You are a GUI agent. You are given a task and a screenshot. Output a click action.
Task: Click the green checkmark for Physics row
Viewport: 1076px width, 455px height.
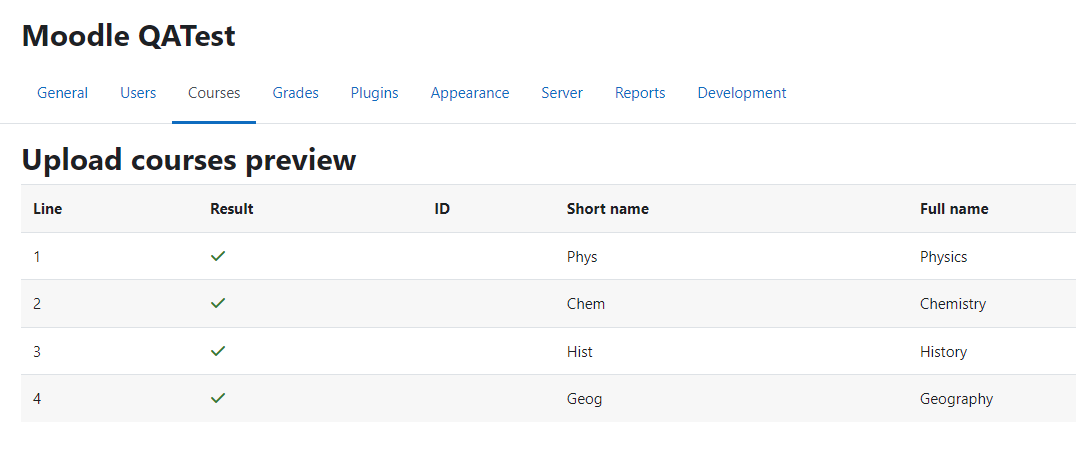218,256
